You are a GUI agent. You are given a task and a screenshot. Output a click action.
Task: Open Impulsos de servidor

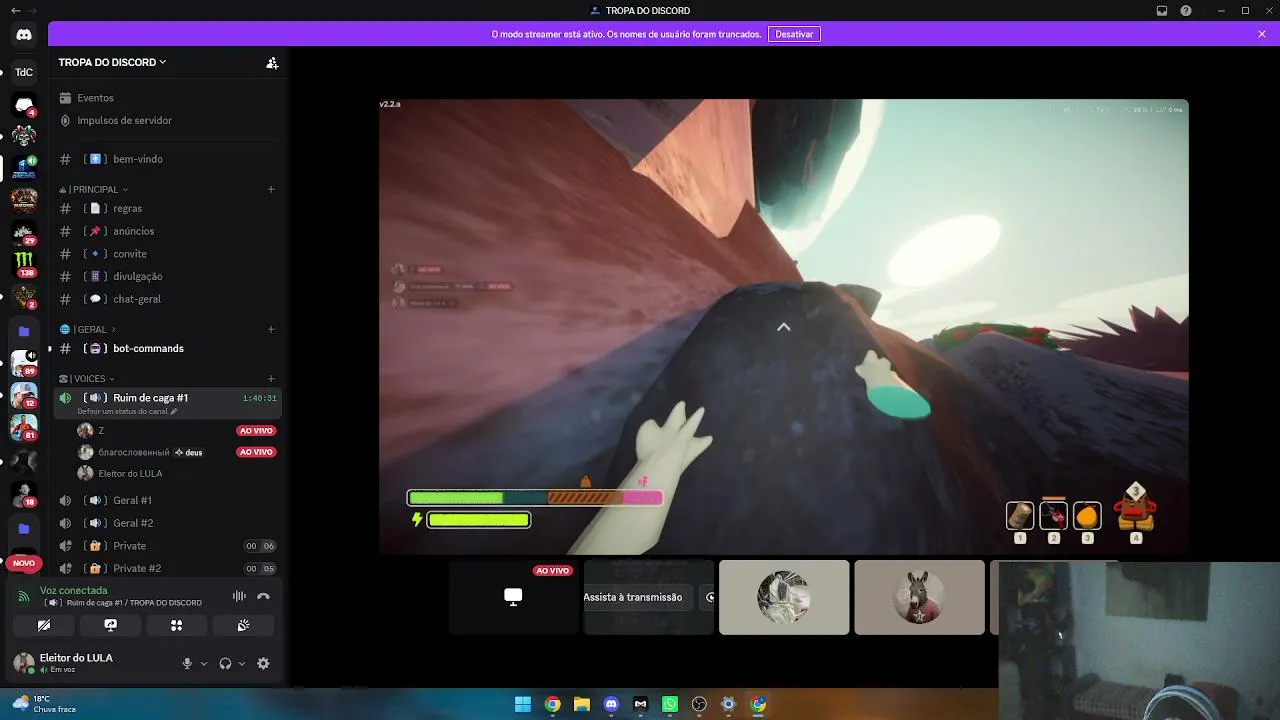[x=168, y=120]
